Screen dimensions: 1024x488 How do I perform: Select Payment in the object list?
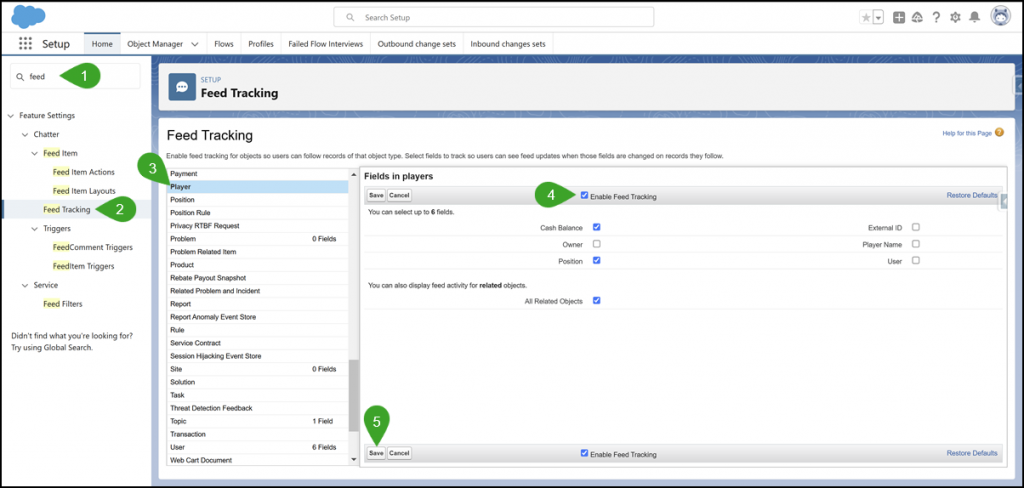coord(257,174)
